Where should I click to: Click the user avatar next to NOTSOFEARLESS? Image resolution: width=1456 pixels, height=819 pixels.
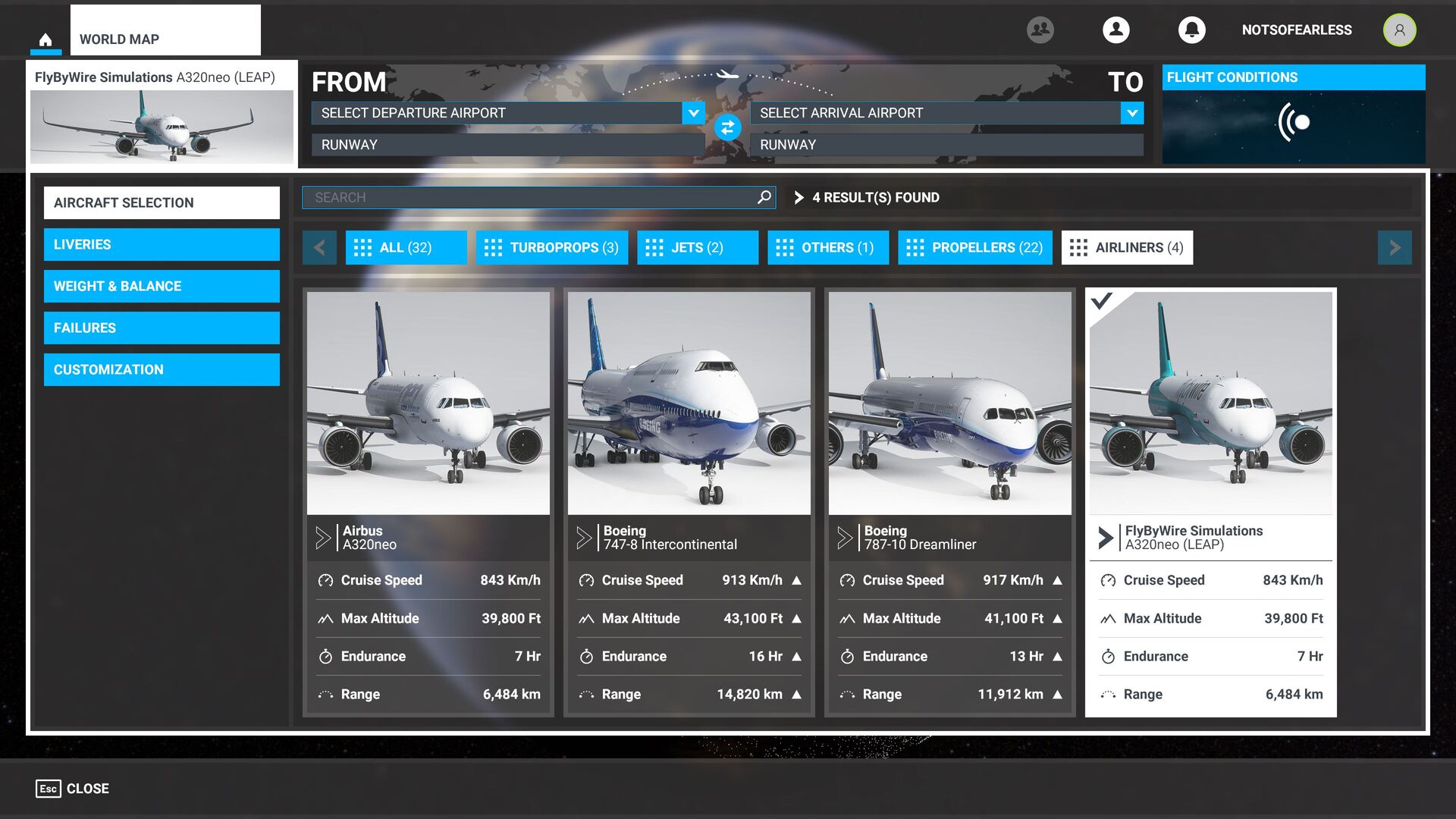click(x=1399, y=30)
